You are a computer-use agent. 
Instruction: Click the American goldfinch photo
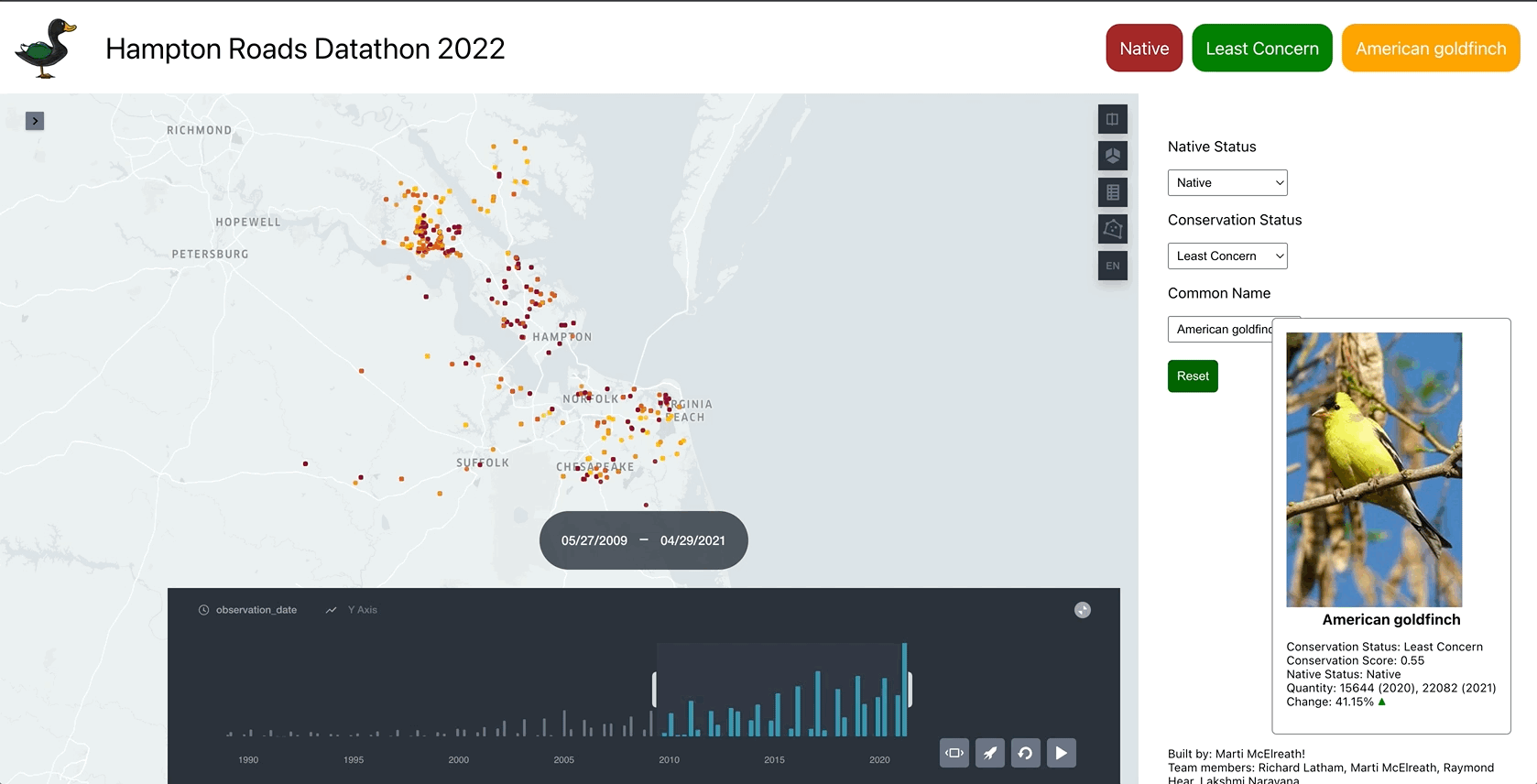click(x=1374, y=469)
